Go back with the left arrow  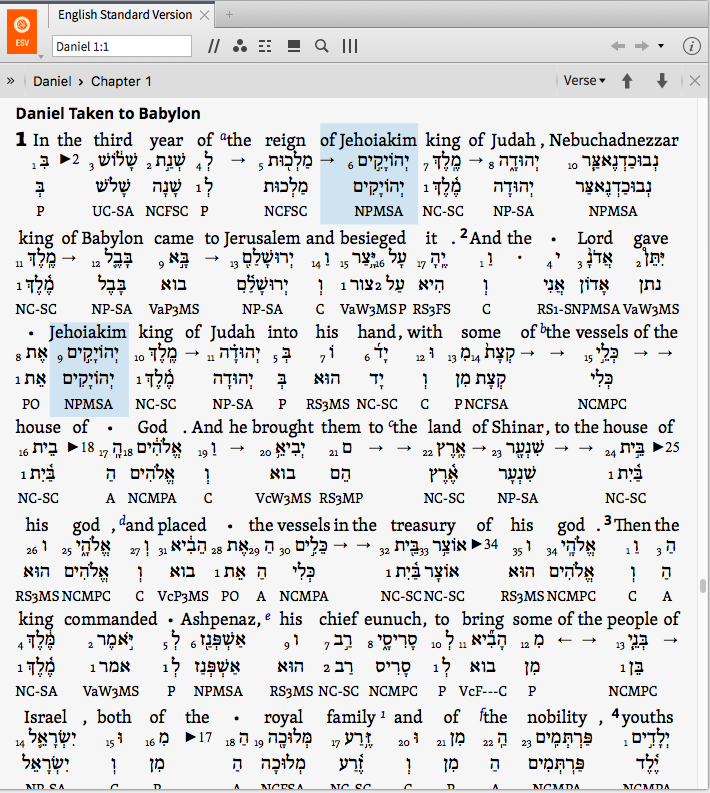pyautogui.click(x=618, y=47)
